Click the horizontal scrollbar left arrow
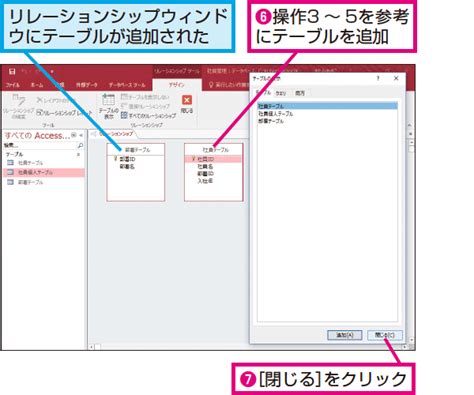This screenshot has width=474, height=395. (91, 347)
